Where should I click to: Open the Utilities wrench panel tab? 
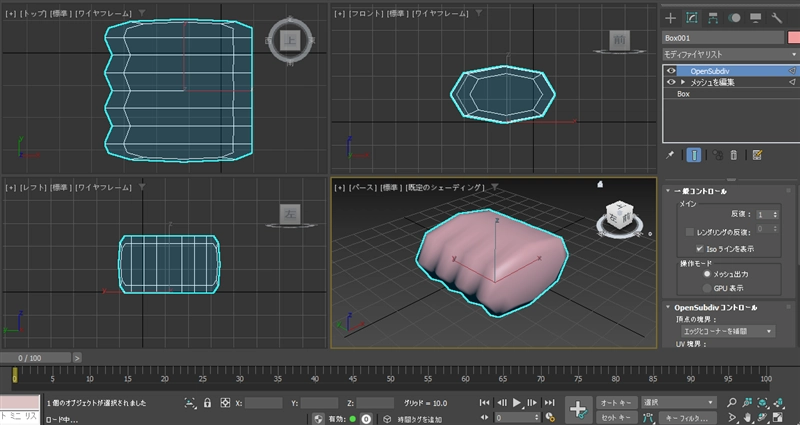(x=777, y=18)
